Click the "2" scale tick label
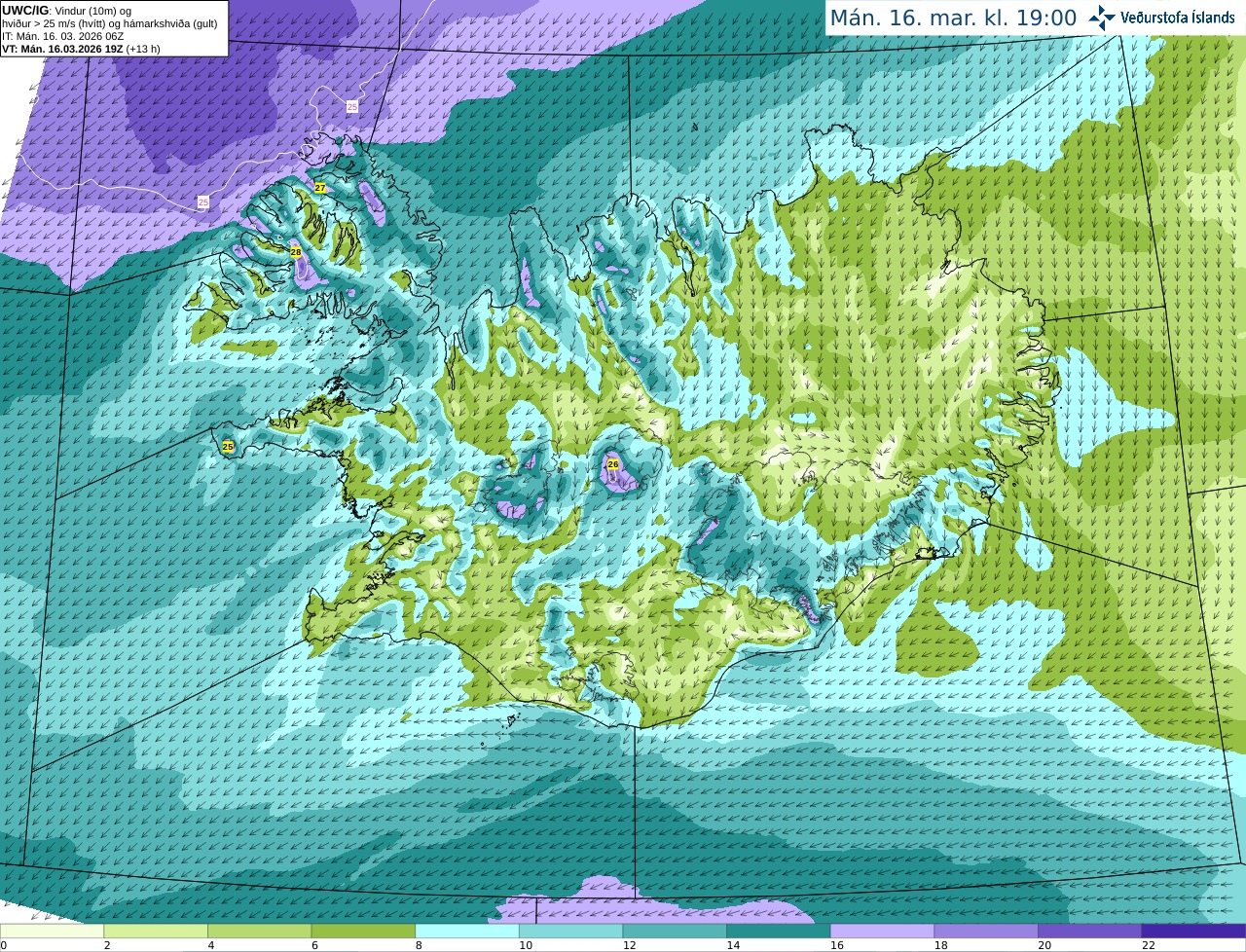This screenshot has width=1246, height=952. tap(106, 945)
